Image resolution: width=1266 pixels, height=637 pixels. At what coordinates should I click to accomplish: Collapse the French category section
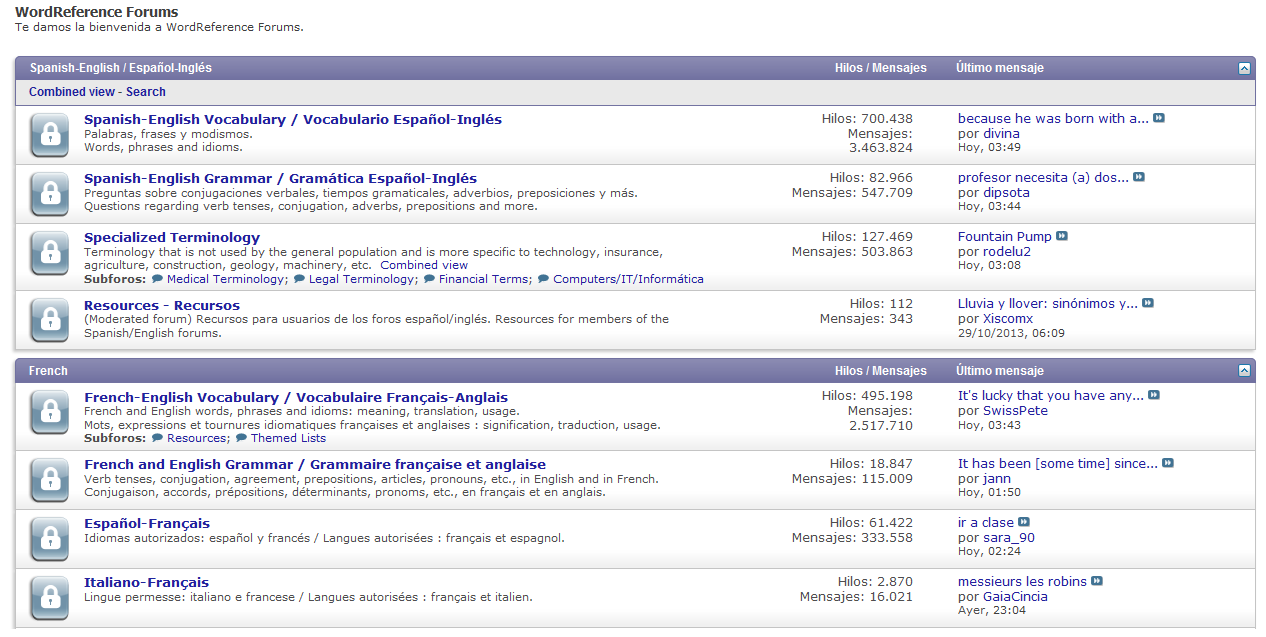[1244, 370]
